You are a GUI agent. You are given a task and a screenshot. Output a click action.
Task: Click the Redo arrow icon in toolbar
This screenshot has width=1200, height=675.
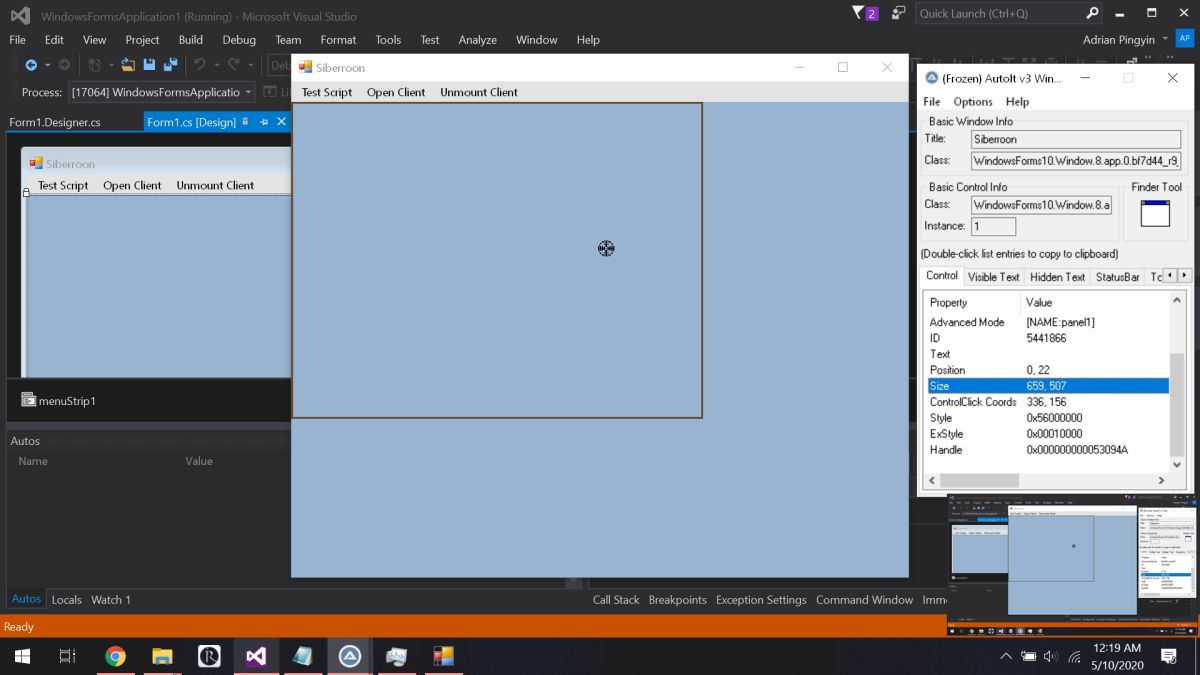[234, 65]
